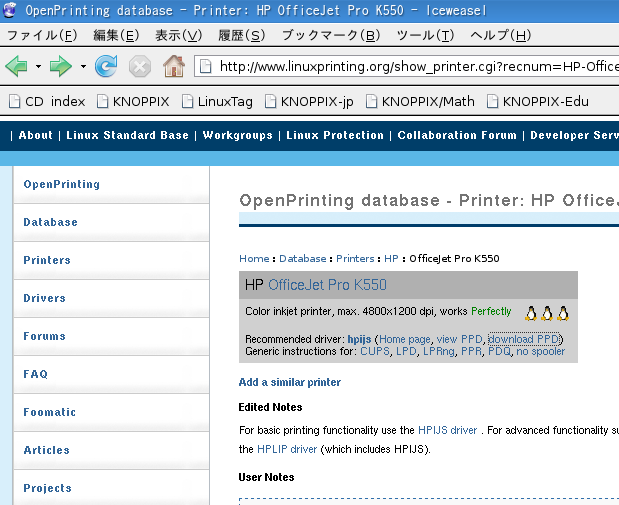Open the HPLIP driver link in notes

tap(287, 449)
